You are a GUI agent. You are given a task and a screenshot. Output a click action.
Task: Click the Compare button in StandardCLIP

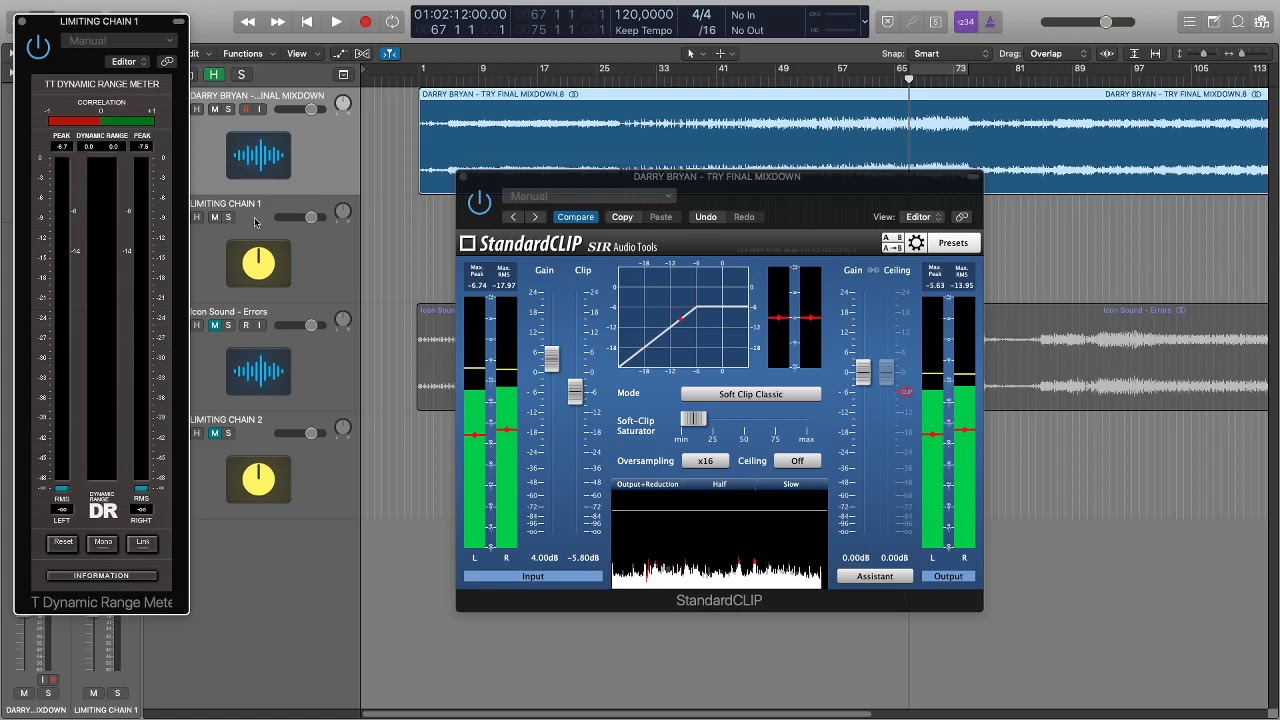point(575,217)
